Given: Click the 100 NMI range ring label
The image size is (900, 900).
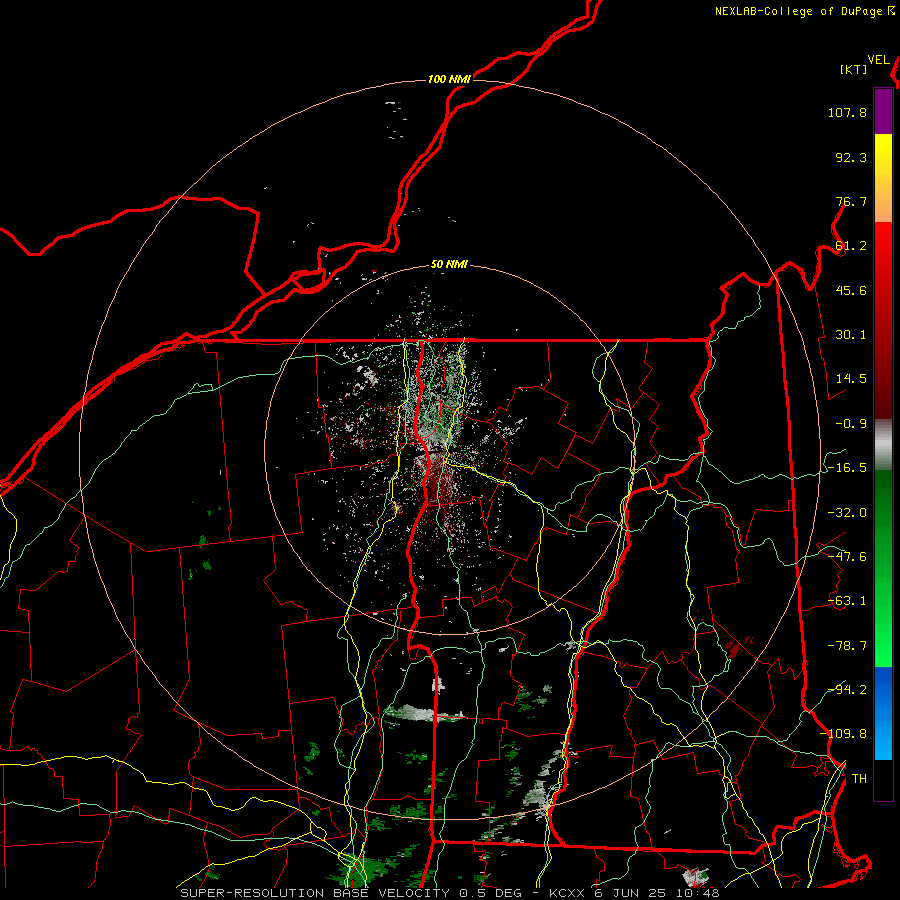Looking at the screenshot, I should [449, 79].
